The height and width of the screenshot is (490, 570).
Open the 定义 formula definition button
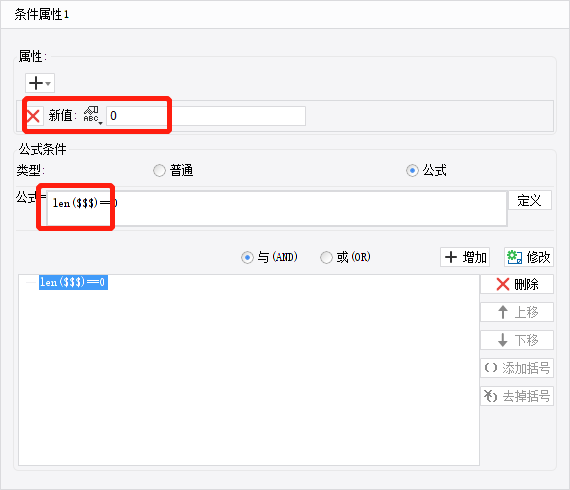coord(530,200)
